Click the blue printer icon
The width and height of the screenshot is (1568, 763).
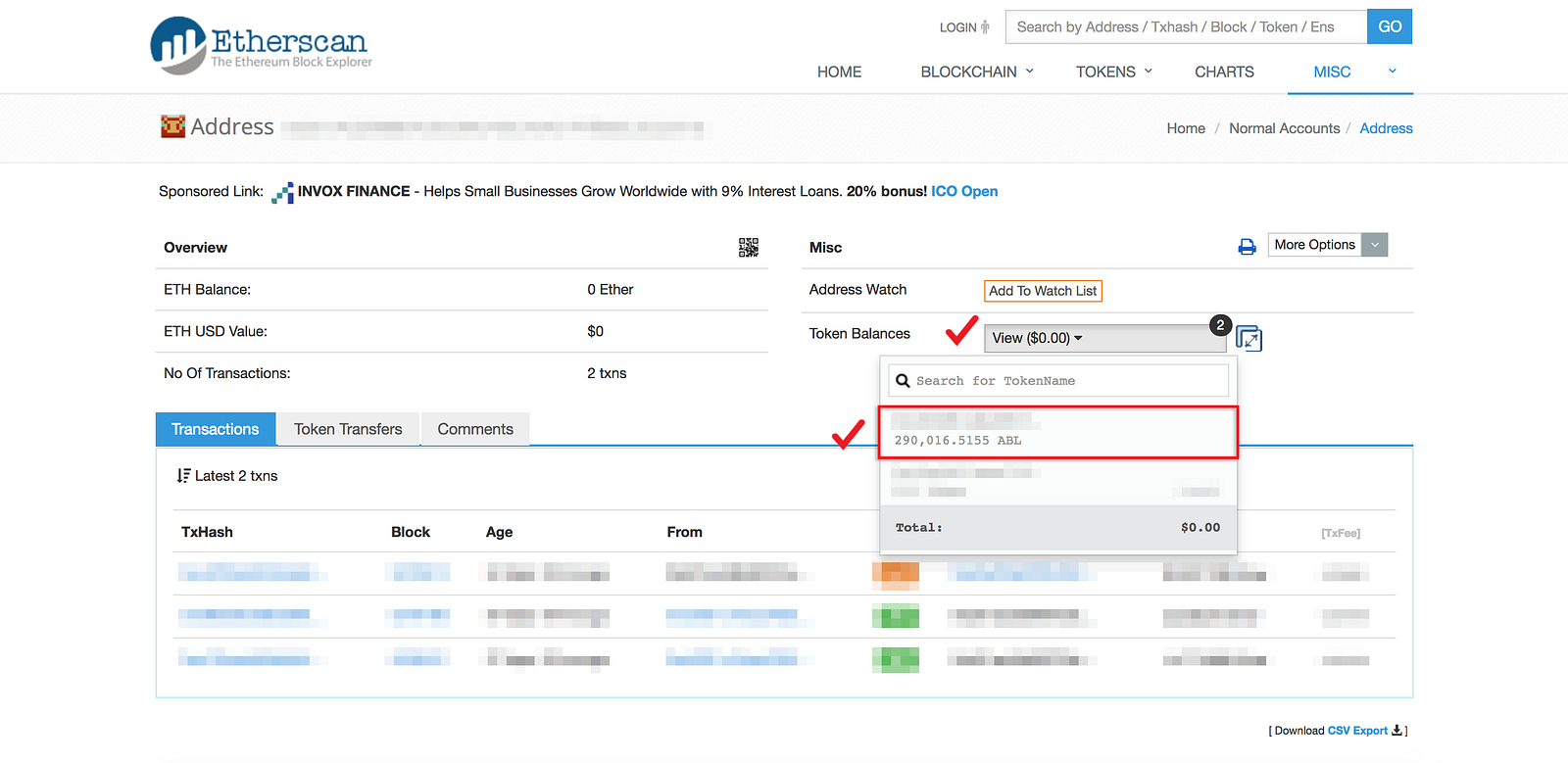pos(1247,247)
